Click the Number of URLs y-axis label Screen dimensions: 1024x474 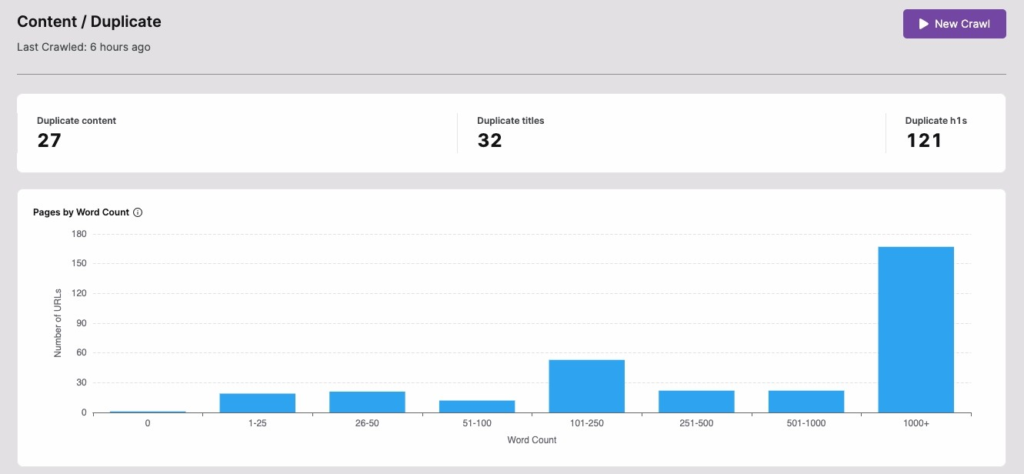point(58,322)
